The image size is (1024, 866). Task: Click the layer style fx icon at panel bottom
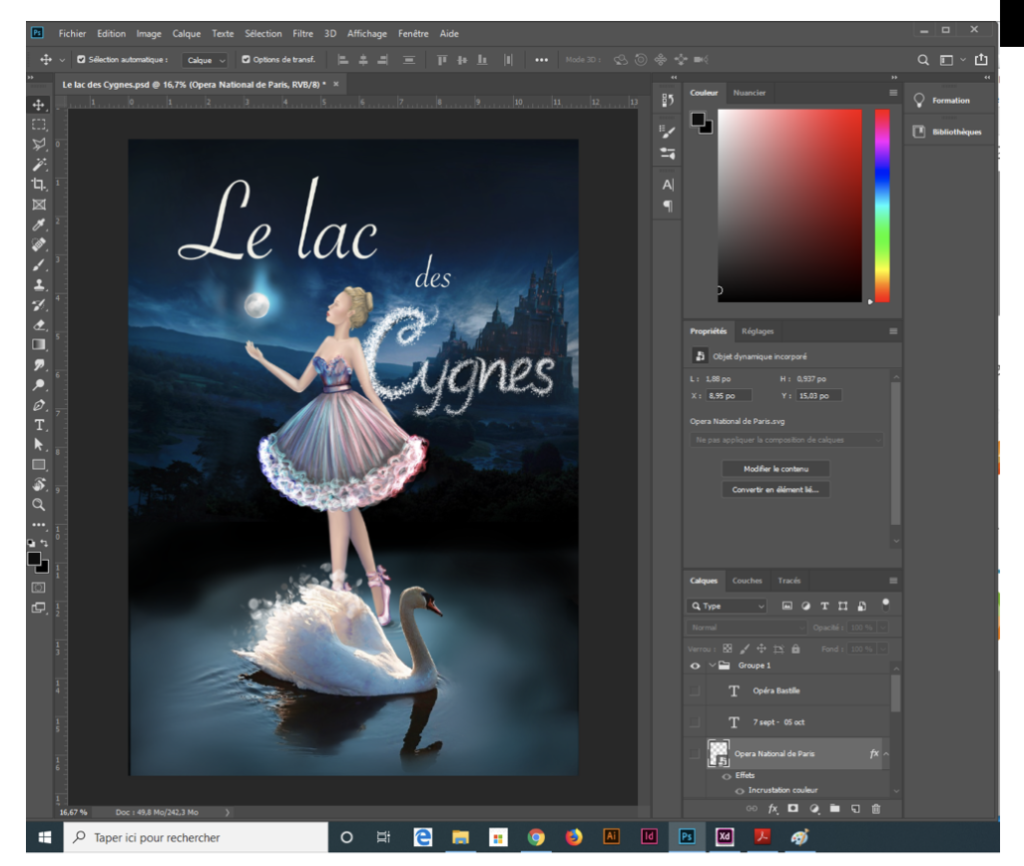[x=773, y=809]
